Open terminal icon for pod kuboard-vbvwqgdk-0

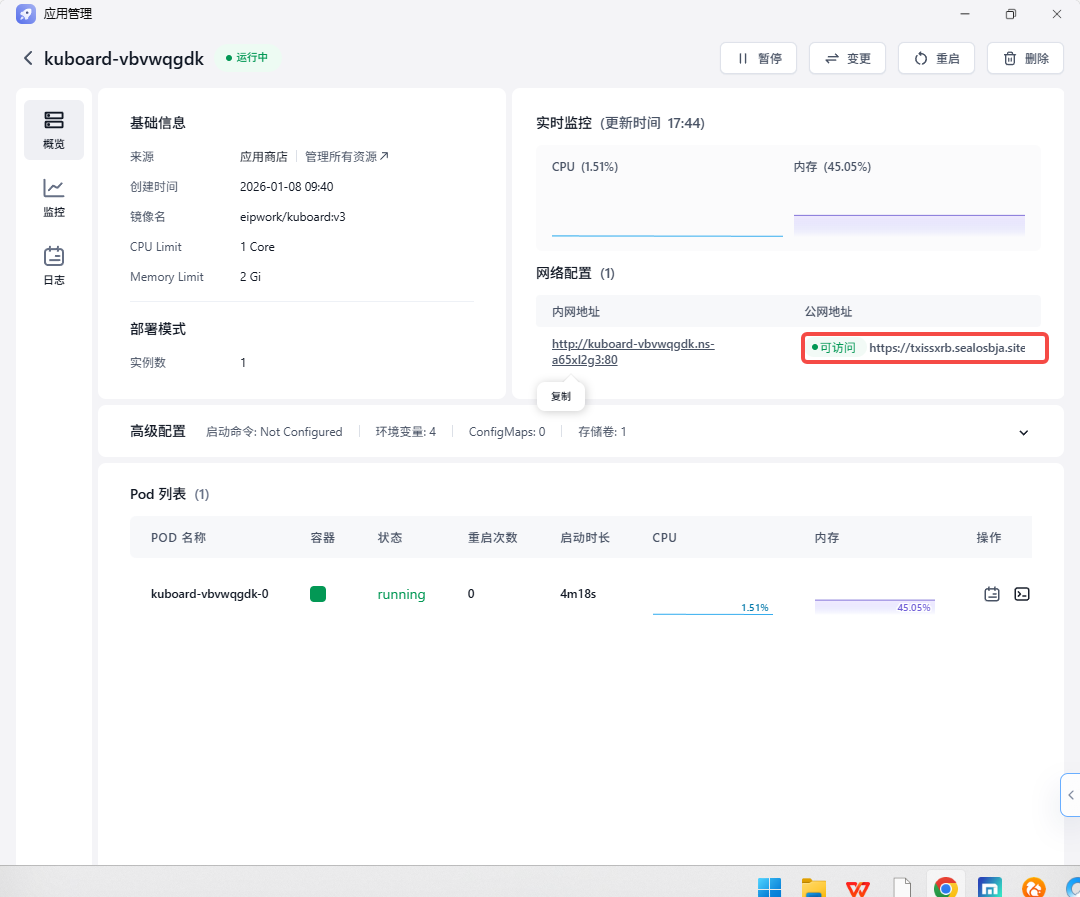tap(1022, 594)
